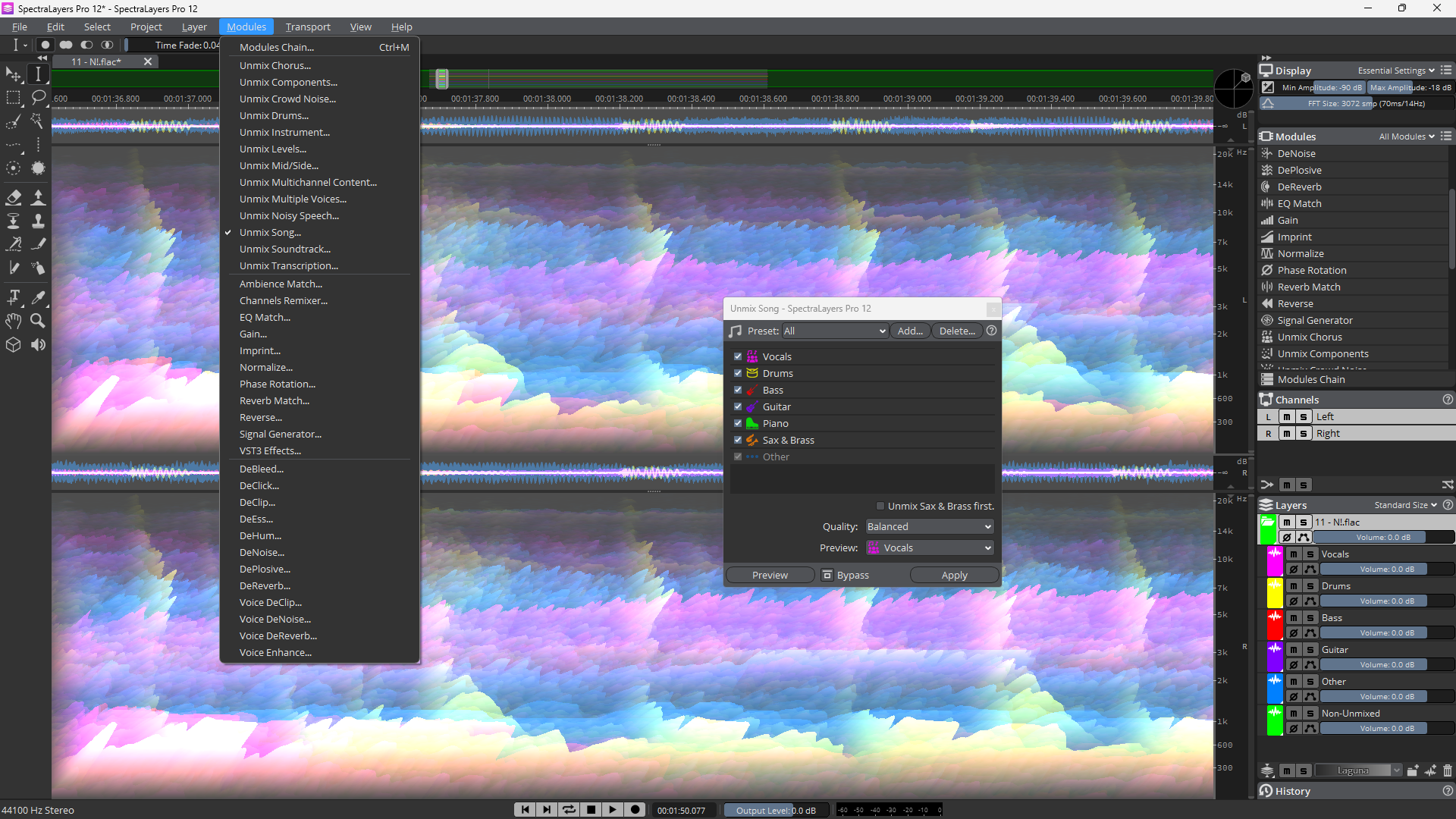Click the play button in transport
Viewport: 1456px width, 819px height.
613,810
